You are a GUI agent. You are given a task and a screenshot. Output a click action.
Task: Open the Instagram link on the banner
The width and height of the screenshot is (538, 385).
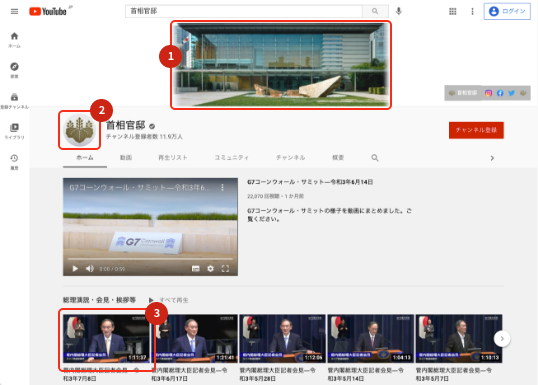(488, 93)
